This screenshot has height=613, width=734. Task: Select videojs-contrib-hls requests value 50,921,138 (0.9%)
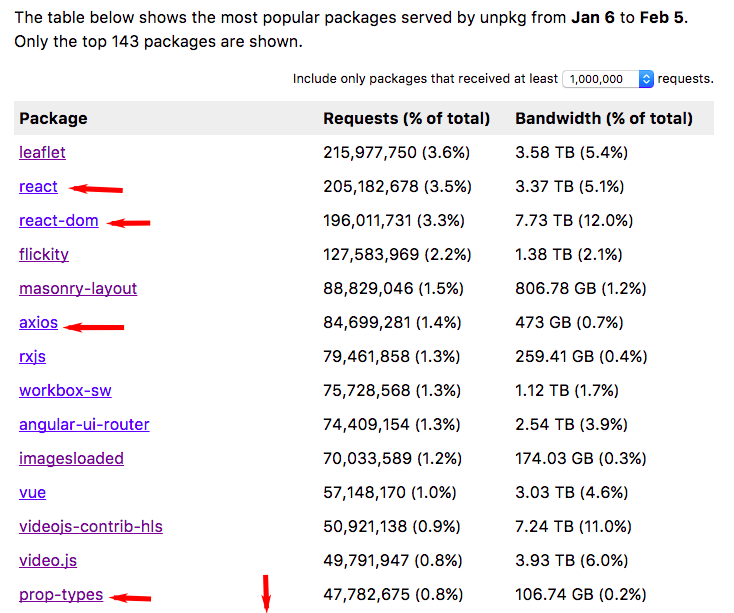pyautogui.click(x=392, y=526)
